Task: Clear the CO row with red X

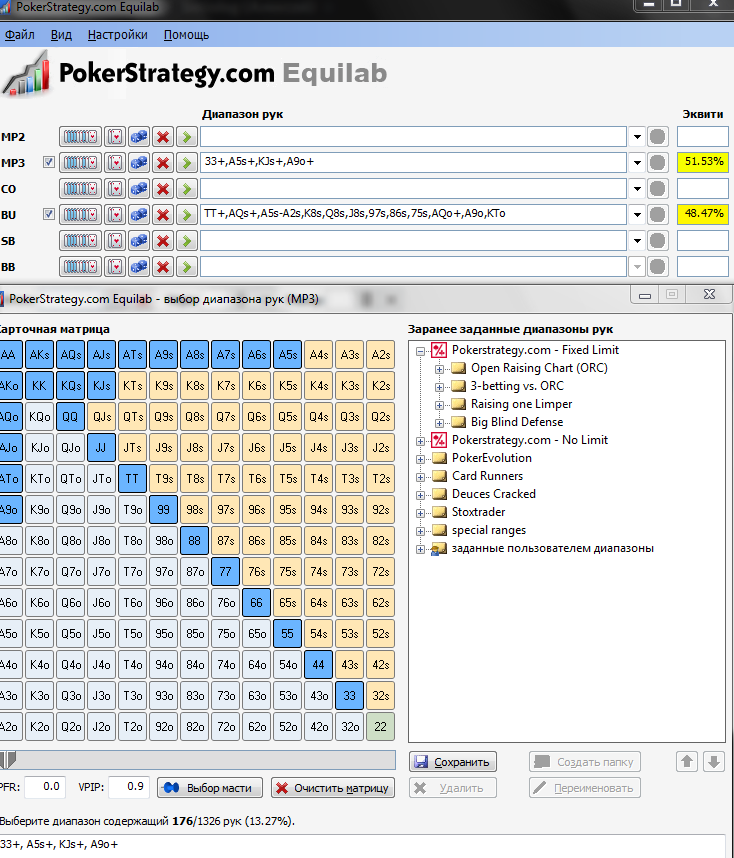Action: pyautogui.click(x=163, y=189)
